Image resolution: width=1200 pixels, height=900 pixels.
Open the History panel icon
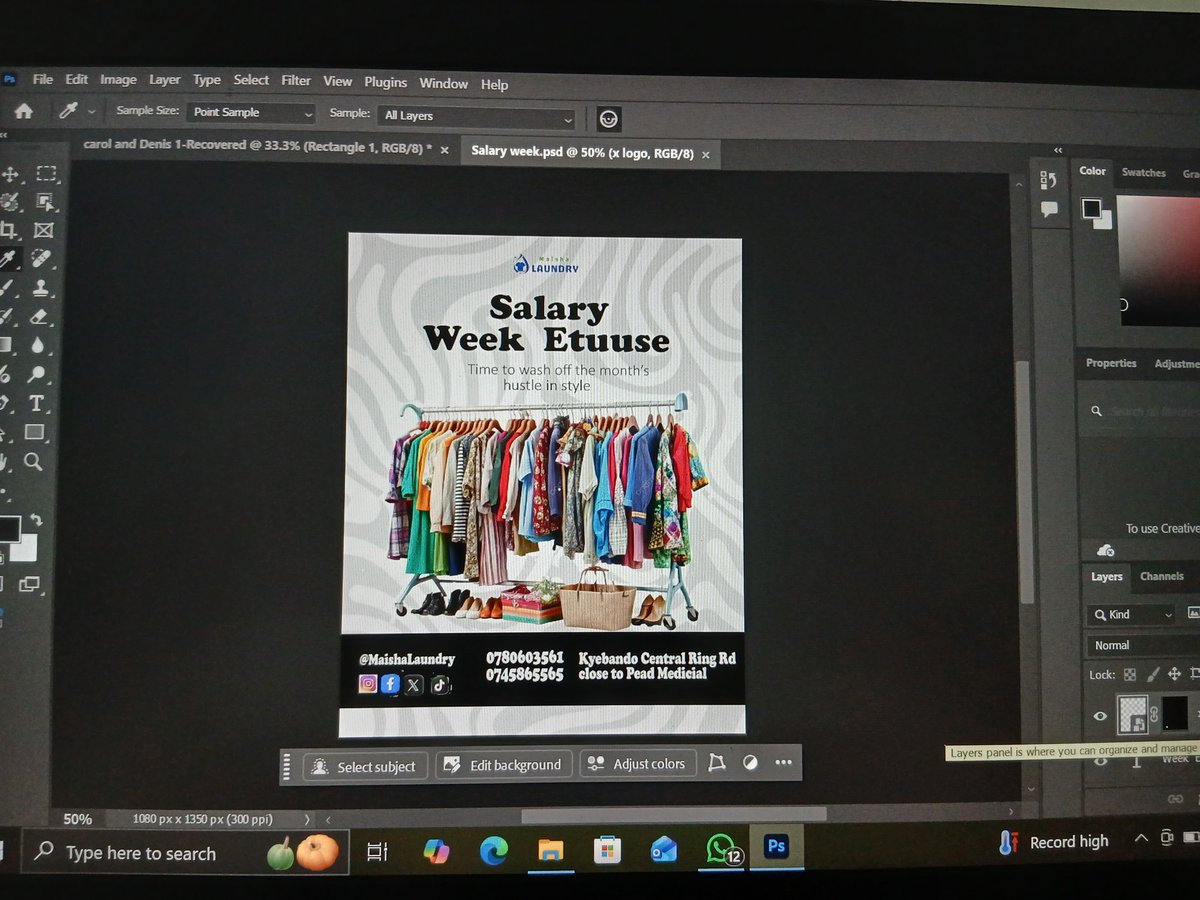tap(1048, 181)
